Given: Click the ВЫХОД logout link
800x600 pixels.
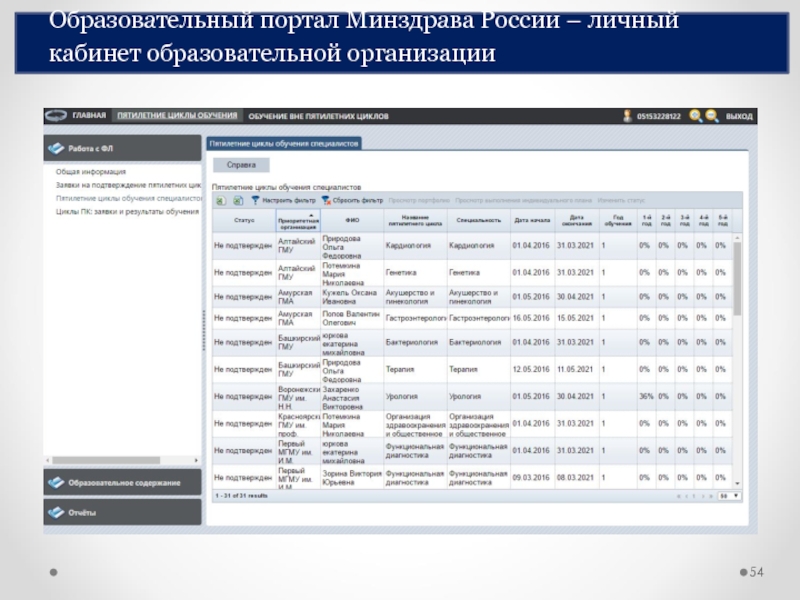Looking at the screenshot, I should pyautogui.click(x=739, y=116).
